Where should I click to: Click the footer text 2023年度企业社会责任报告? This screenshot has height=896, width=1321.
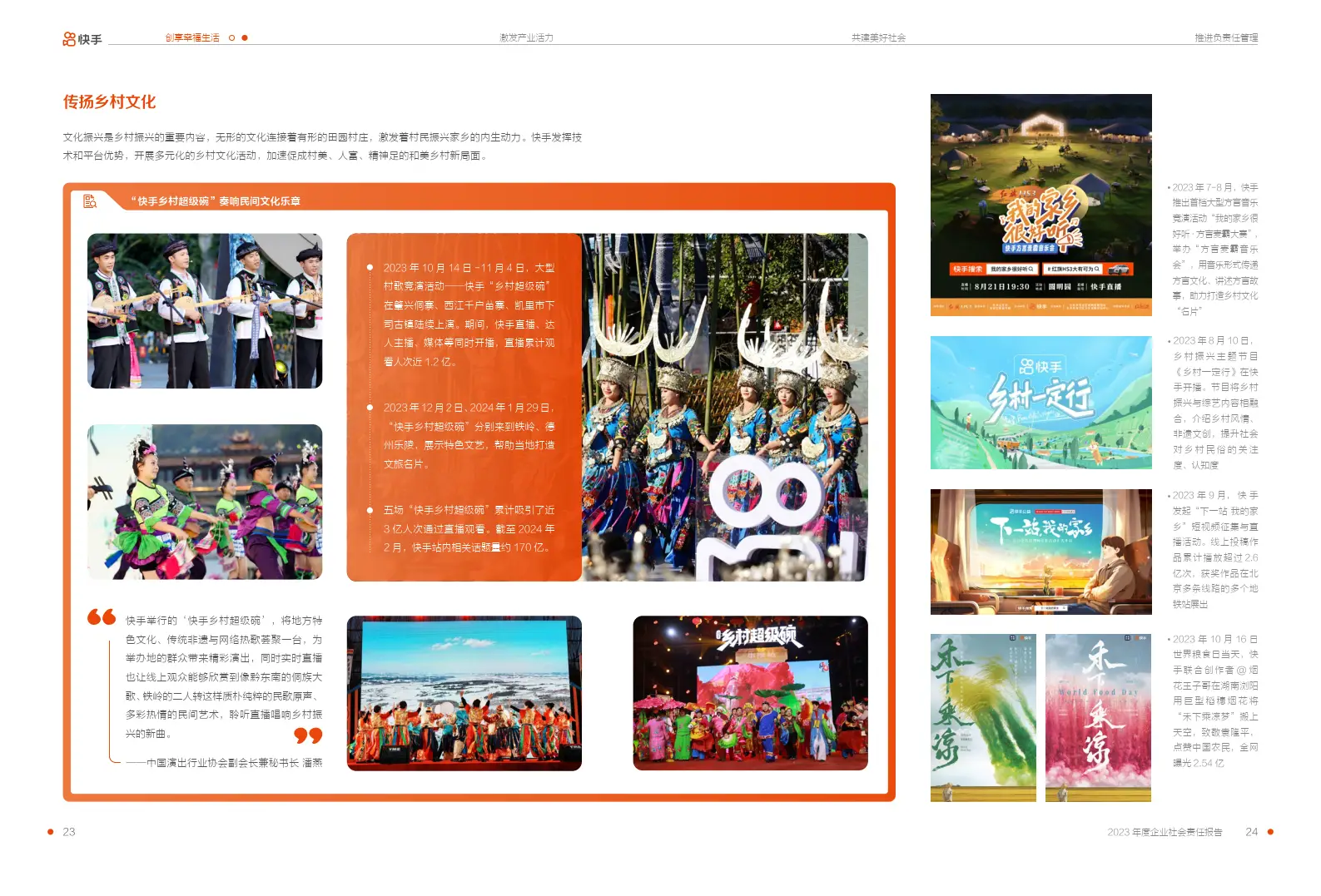click(1165, 832)
